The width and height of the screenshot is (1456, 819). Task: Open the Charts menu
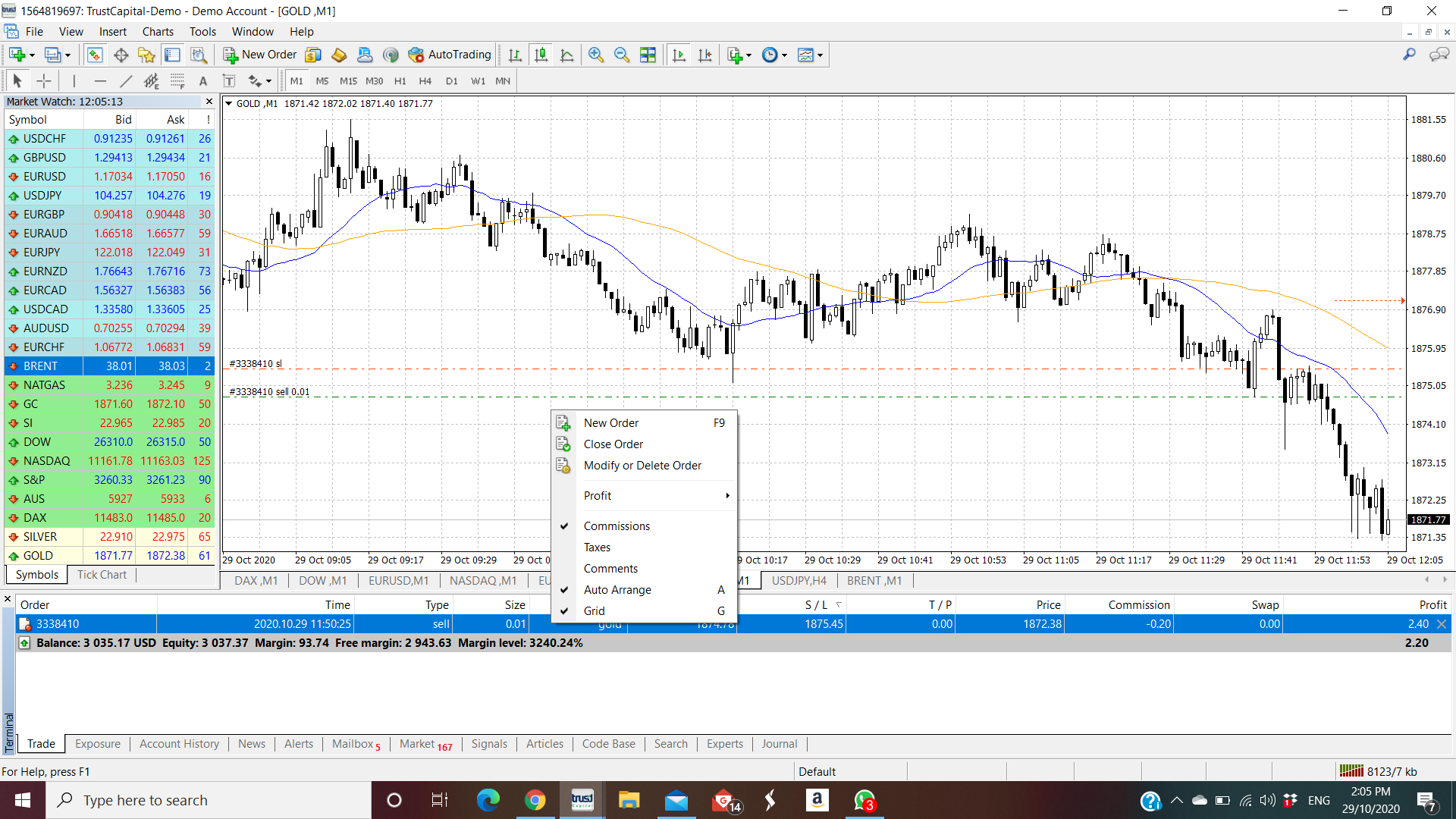158,31
